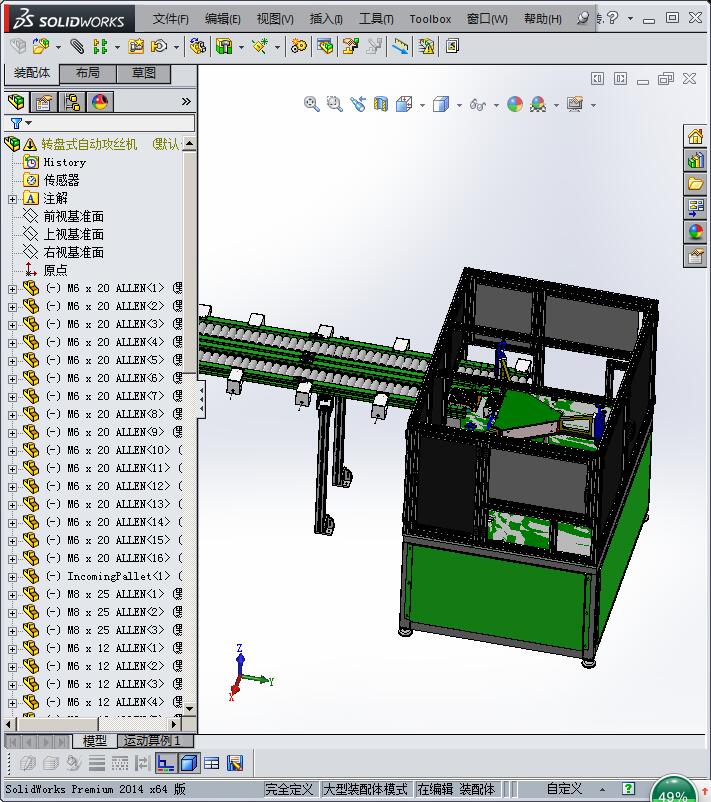The height and width of the screenshot is (802, 711).
Task: Open the Design Library task pane
Action: click(x=695, y=161)
